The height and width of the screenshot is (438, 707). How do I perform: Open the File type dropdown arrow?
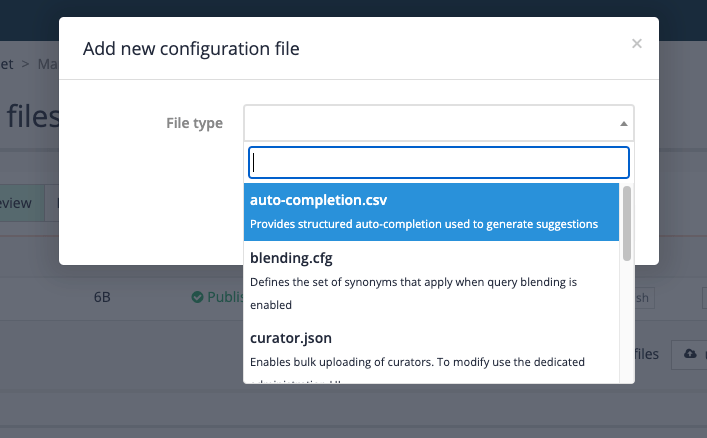624,124
